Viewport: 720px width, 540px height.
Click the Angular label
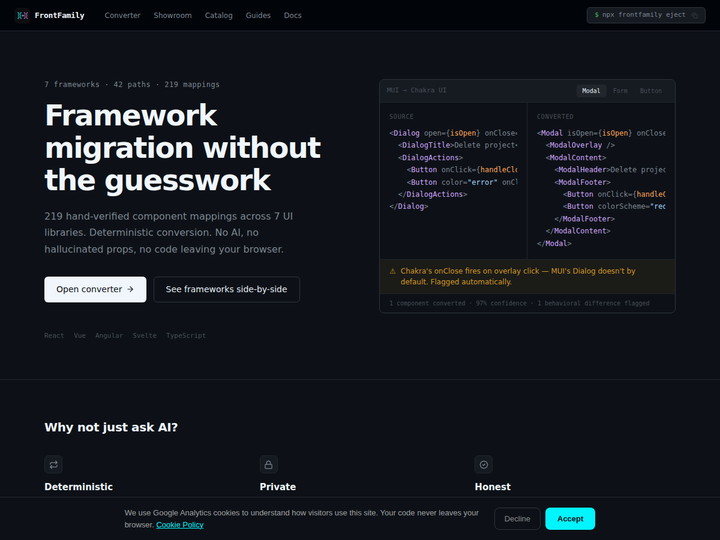[109, 336]
